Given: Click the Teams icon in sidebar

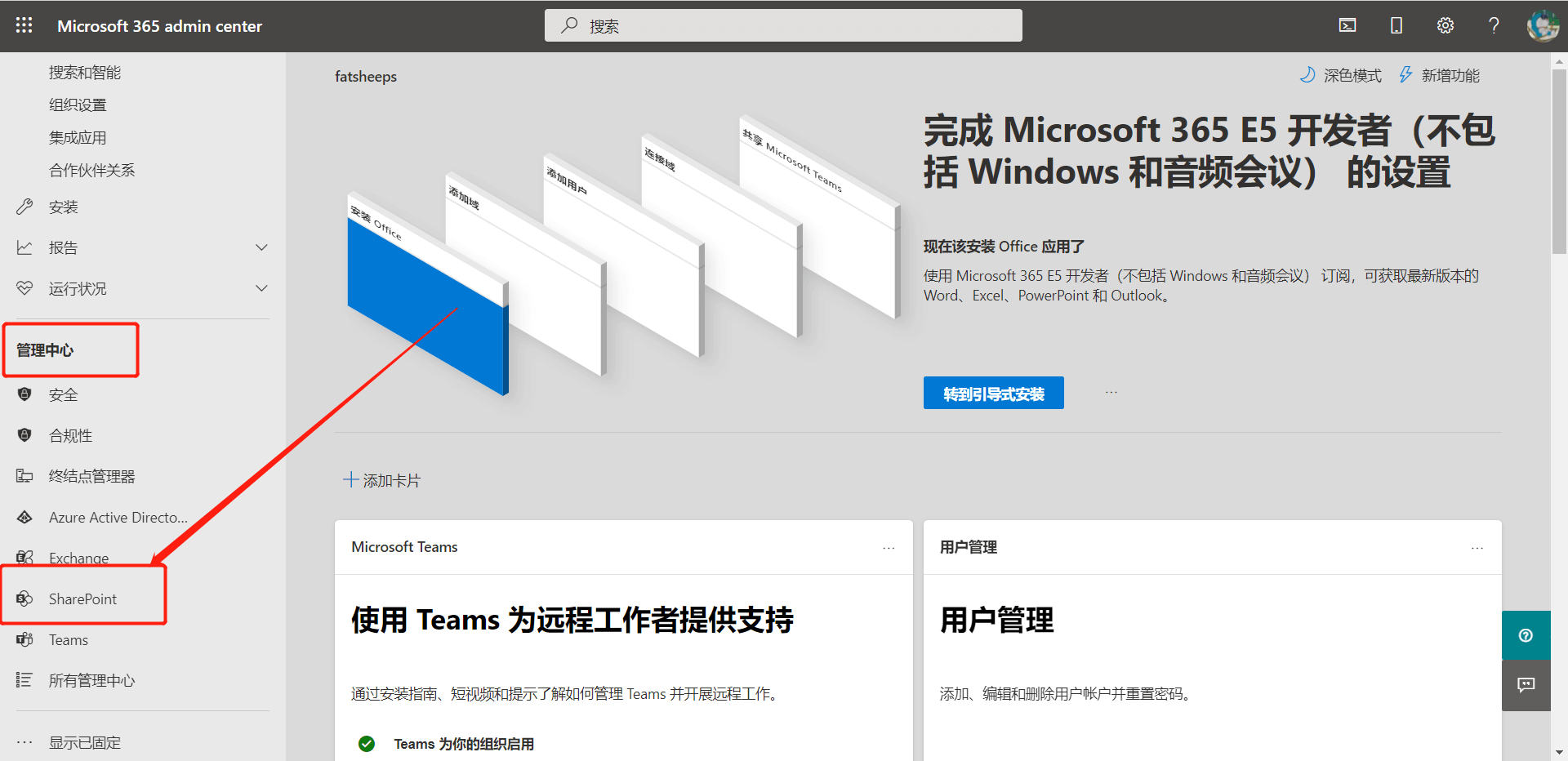Looking at the screenshot, I should (24, 639).
